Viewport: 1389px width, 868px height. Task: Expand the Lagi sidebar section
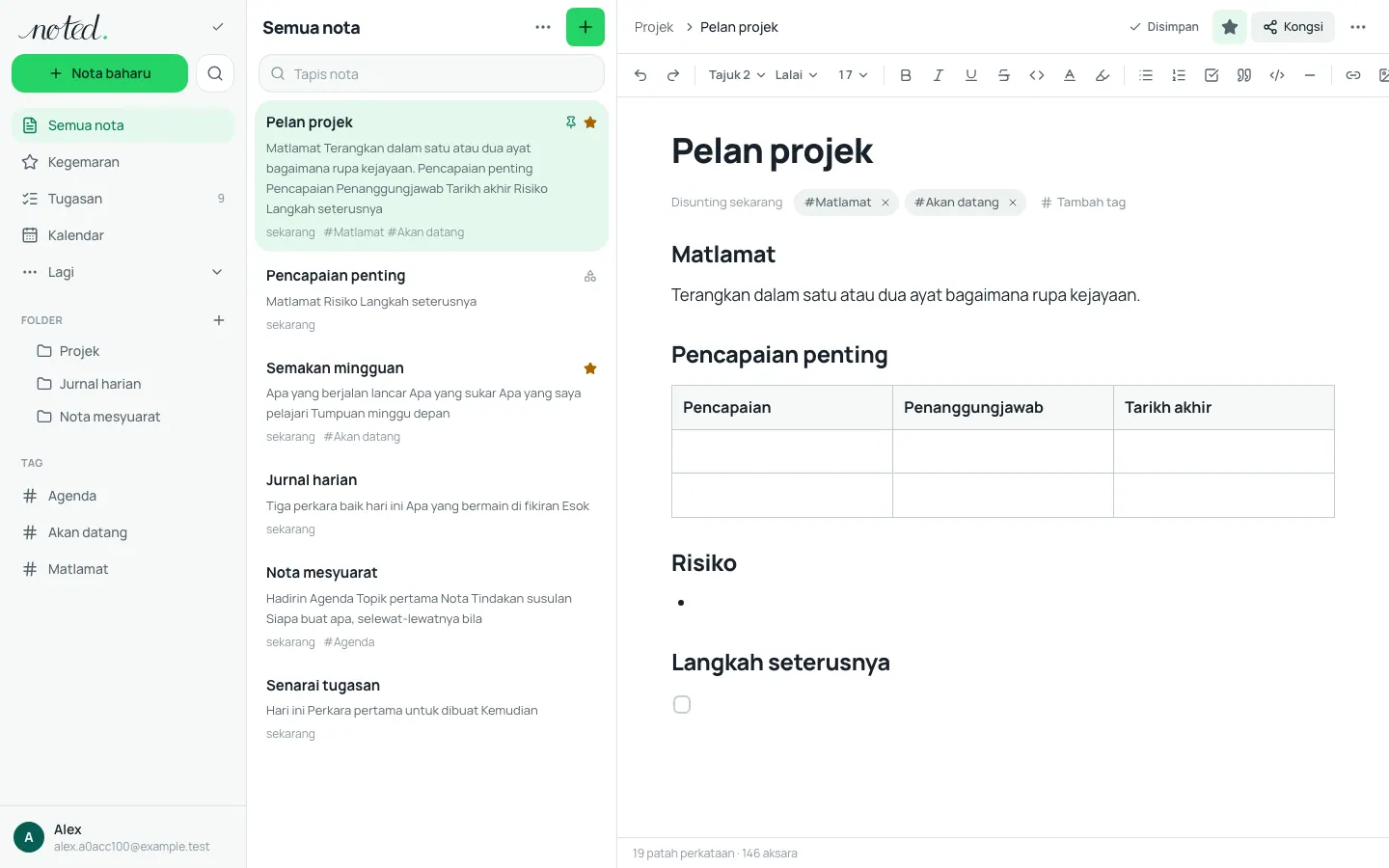[x=123, y=272]
